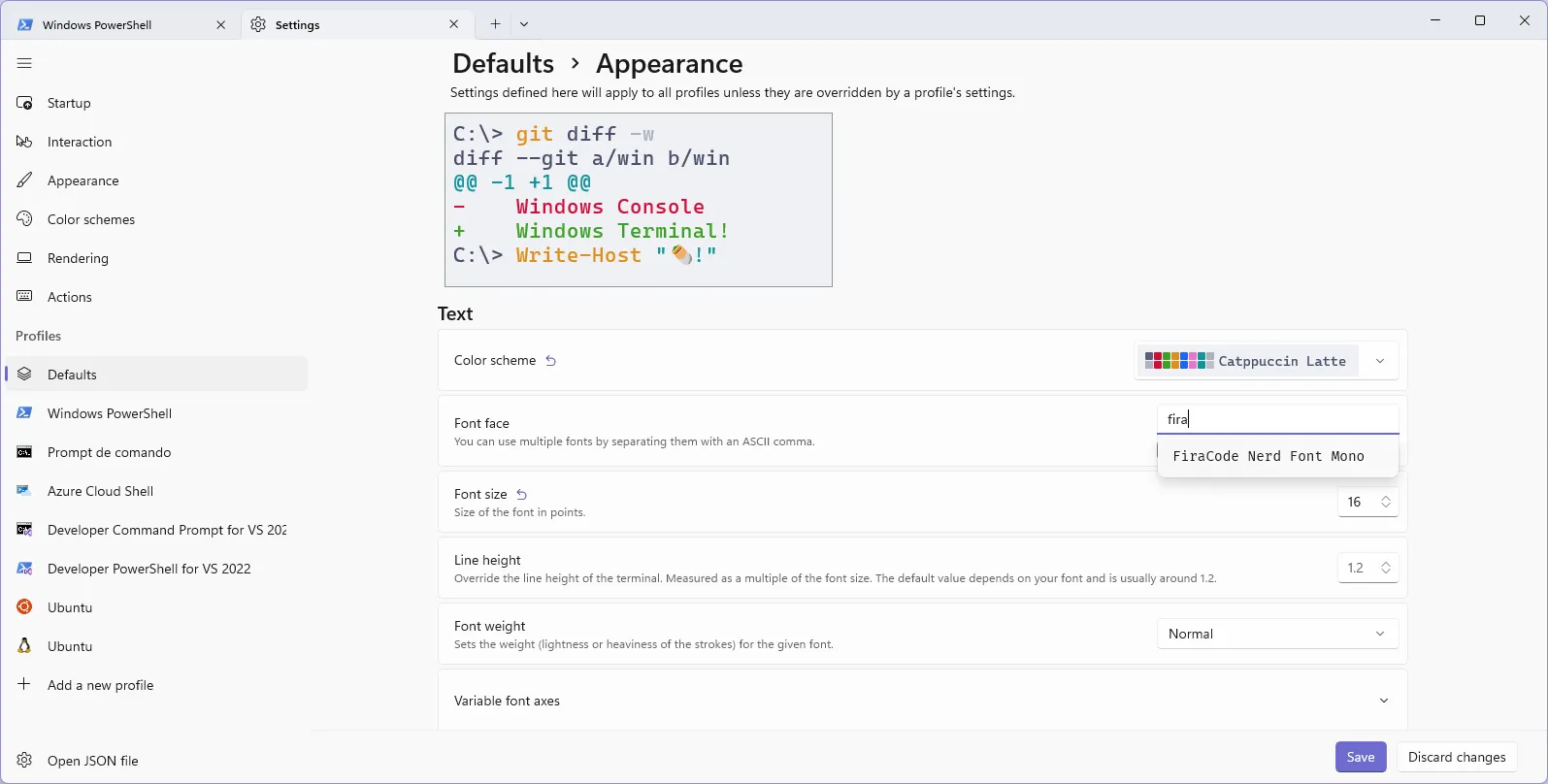Click Defaults in the breadcrumb
The height and width of the screenshot is (784, 1548).
[x=503, y=63]
